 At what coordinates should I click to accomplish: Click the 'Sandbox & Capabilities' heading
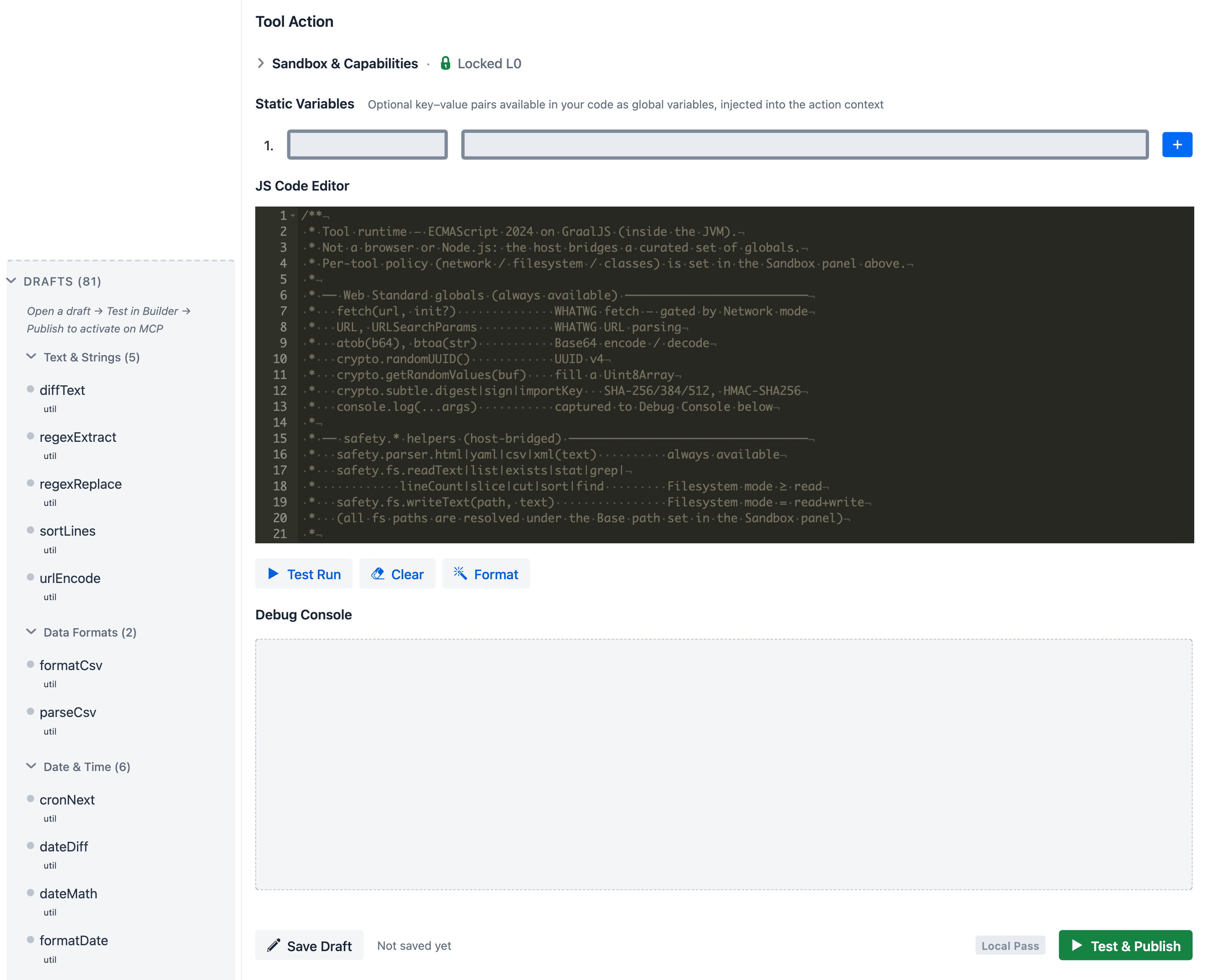pos(345,63)
